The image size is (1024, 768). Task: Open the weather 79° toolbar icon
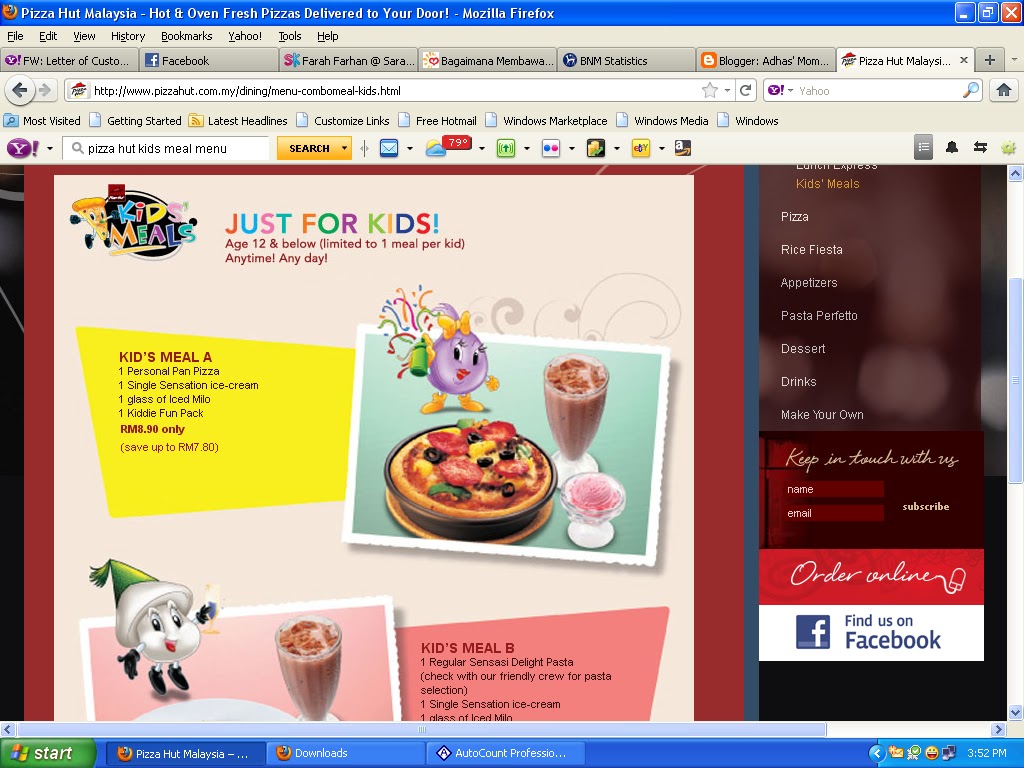point(448,147)
